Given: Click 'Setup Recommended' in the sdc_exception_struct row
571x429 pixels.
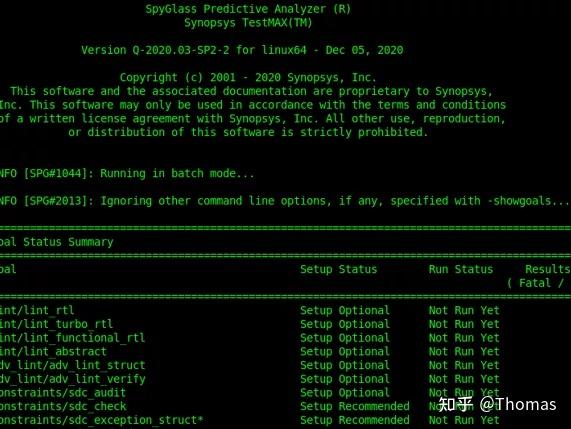Looking at the screenshot, I should coord(354,420).
